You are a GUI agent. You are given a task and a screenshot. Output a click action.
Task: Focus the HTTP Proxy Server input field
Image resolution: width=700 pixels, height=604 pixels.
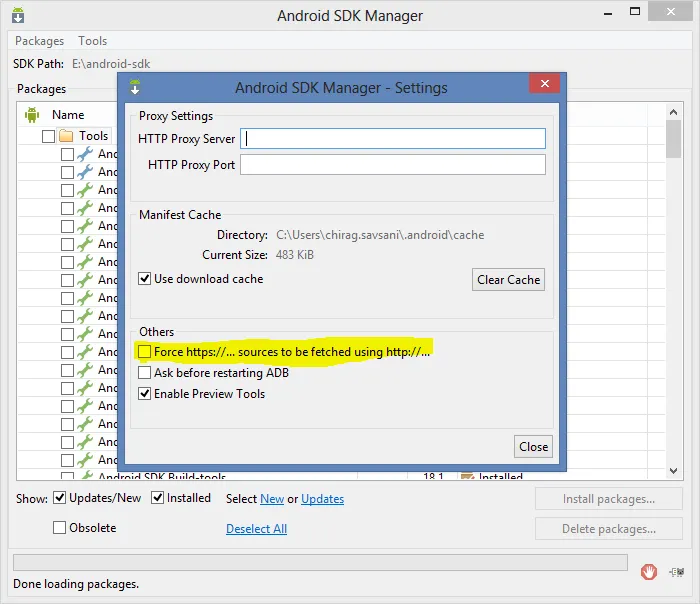[x=393, y=138]
